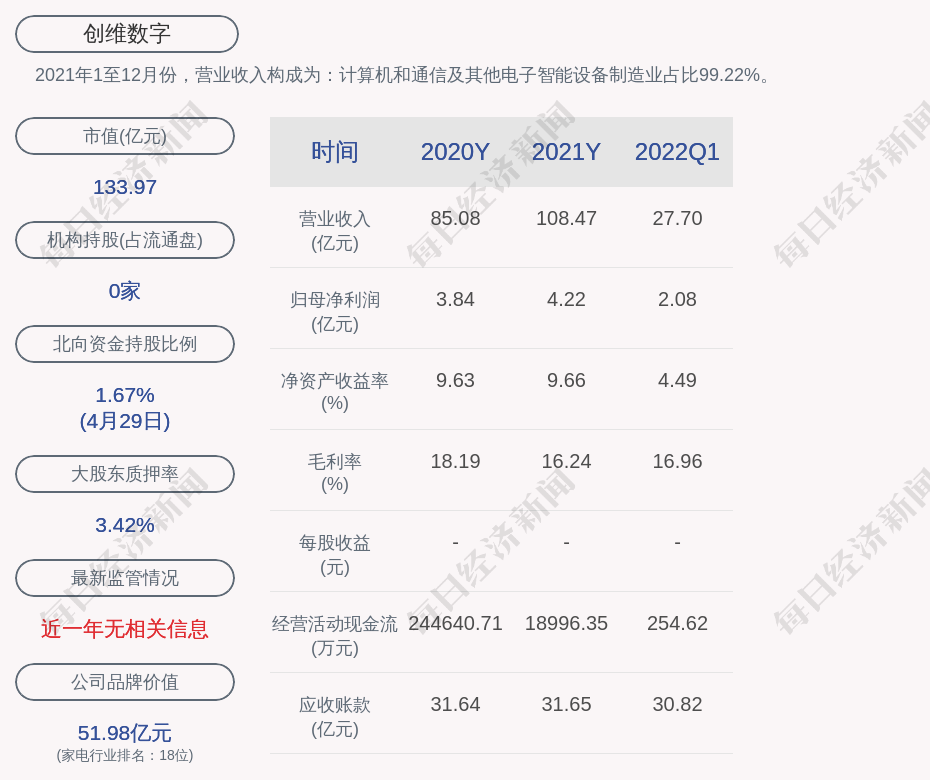
Task: Select cash flow value 18996.35
Action: (566, 623)
